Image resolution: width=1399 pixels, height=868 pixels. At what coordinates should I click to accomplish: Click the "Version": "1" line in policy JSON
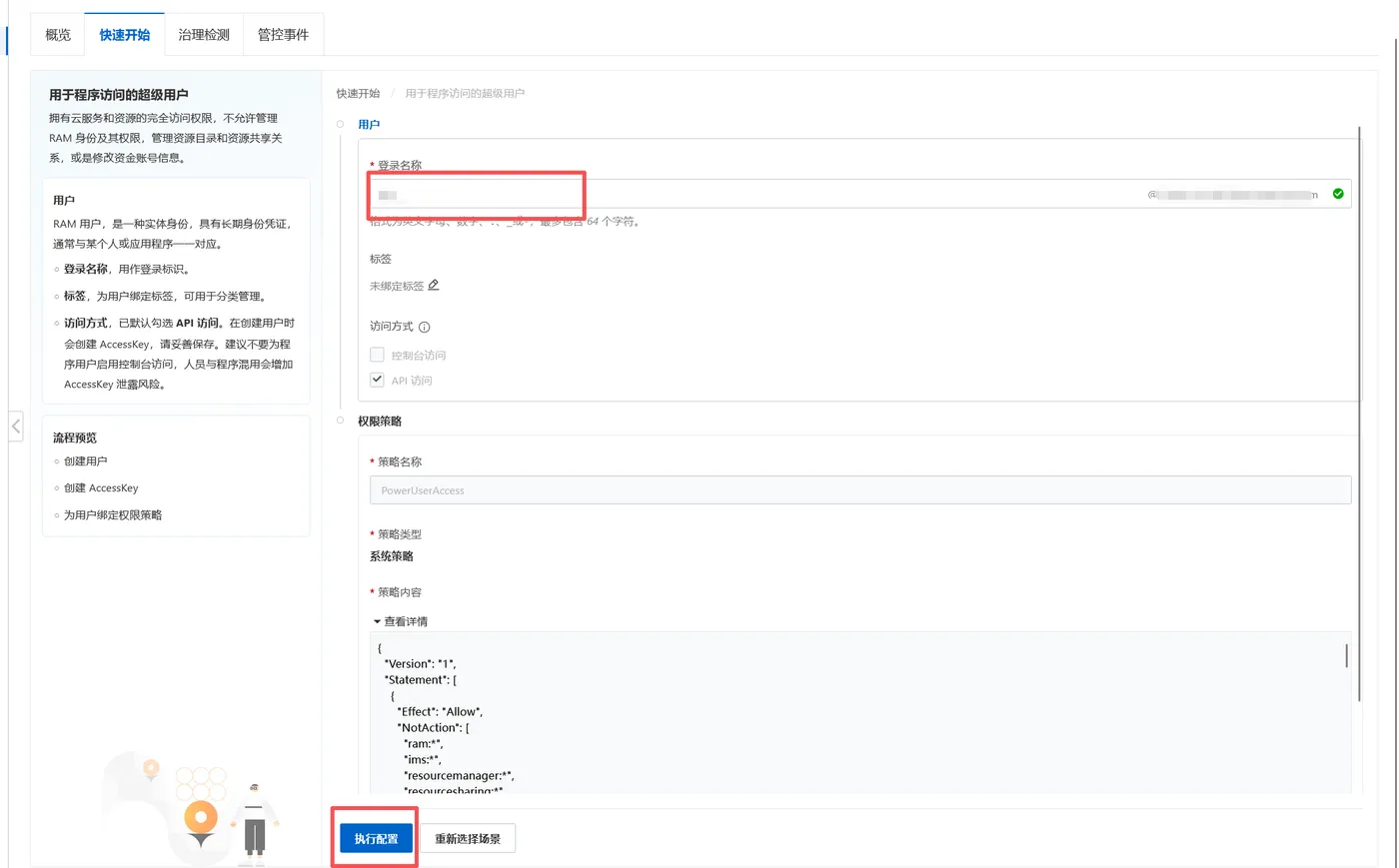[x=420, y=664]
